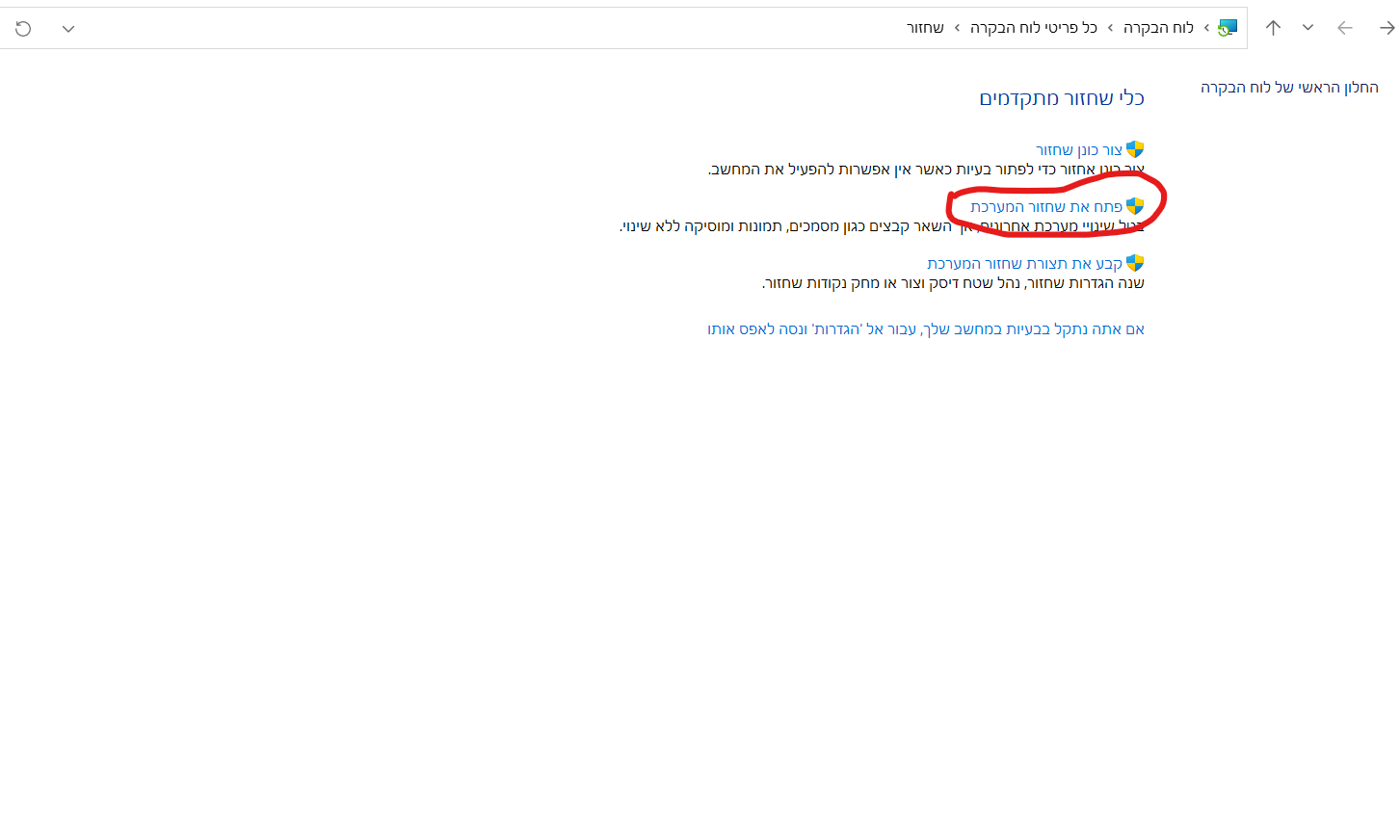Click 'שחזור' breadcrumb segment
This screenshot has width=1400, height=840.
[x=925, y=28]
